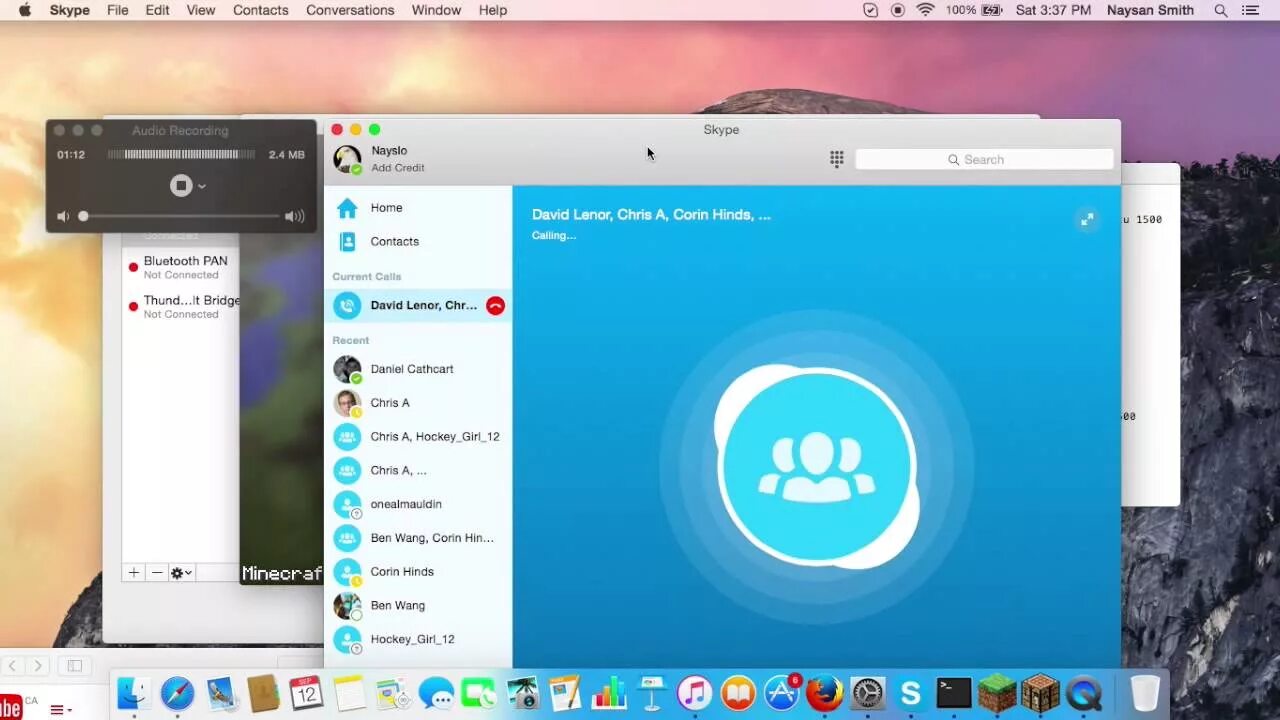Click in the Skype search field

(x=984, y=160)
